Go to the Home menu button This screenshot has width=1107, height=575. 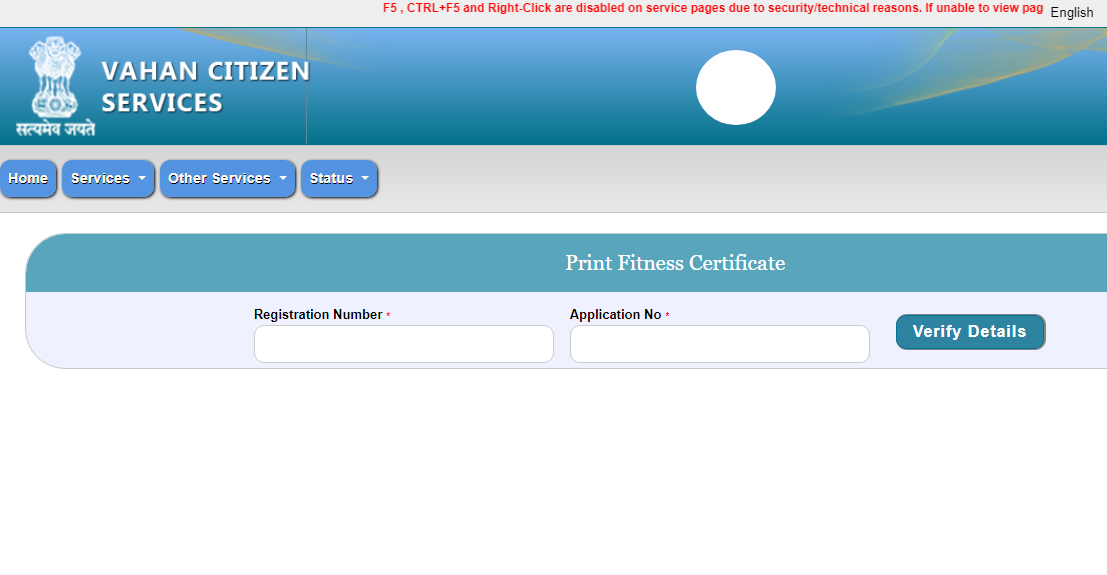(28, 179)
